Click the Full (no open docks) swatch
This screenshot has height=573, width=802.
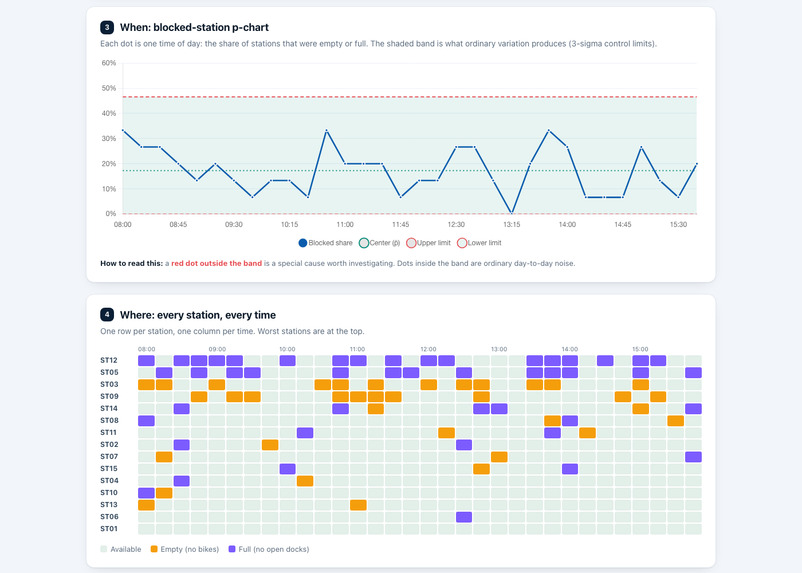[x=232, y=549]
